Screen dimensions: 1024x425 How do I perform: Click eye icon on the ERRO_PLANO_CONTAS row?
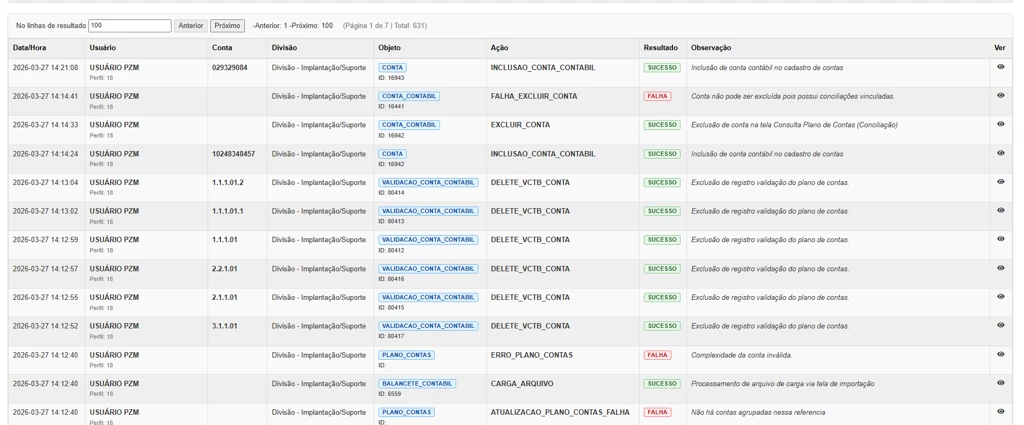click(1000, 354)
